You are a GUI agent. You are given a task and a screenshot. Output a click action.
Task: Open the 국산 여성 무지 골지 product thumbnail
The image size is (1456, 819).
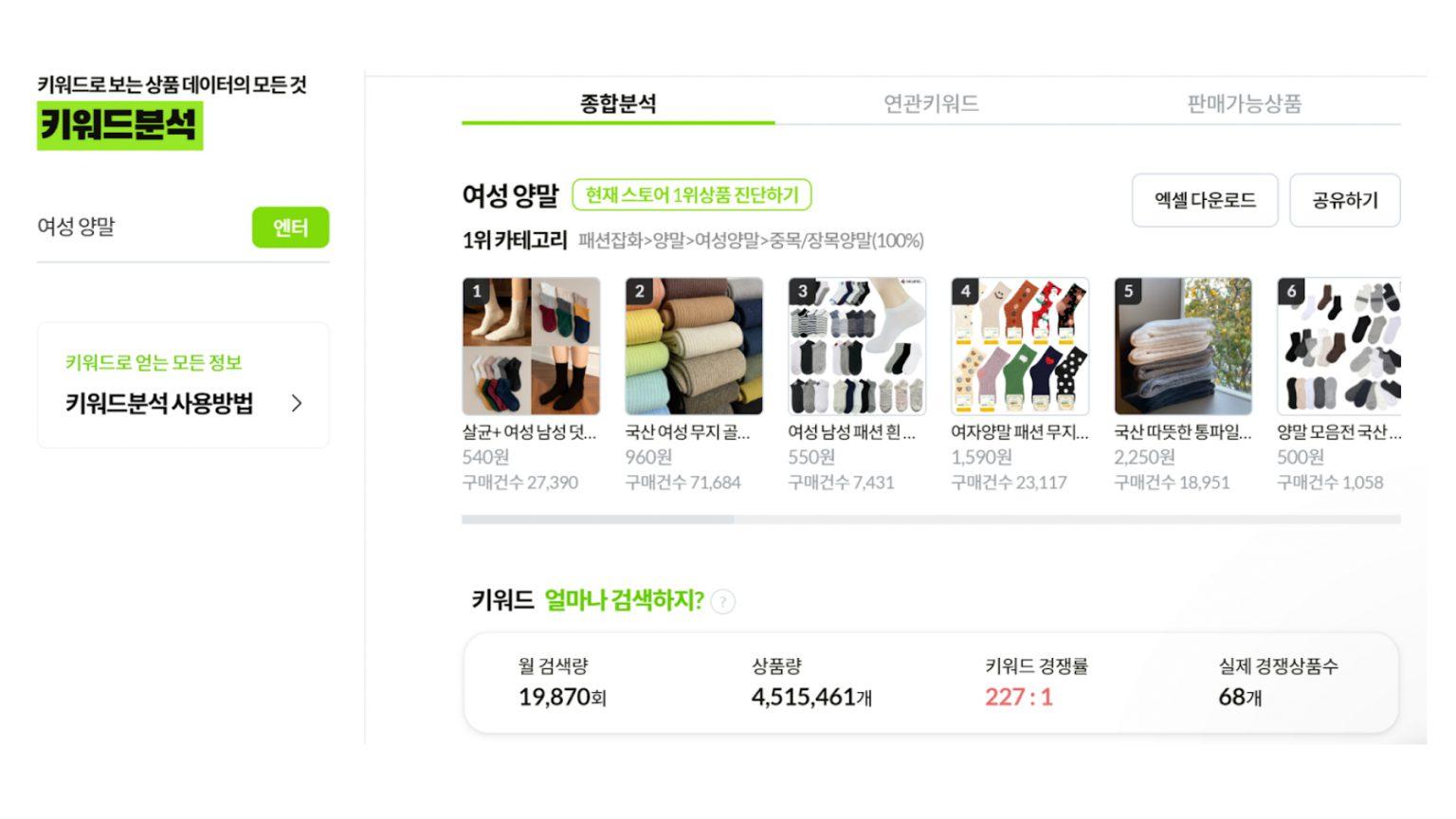pyautogui.click(x=694, y=346)
